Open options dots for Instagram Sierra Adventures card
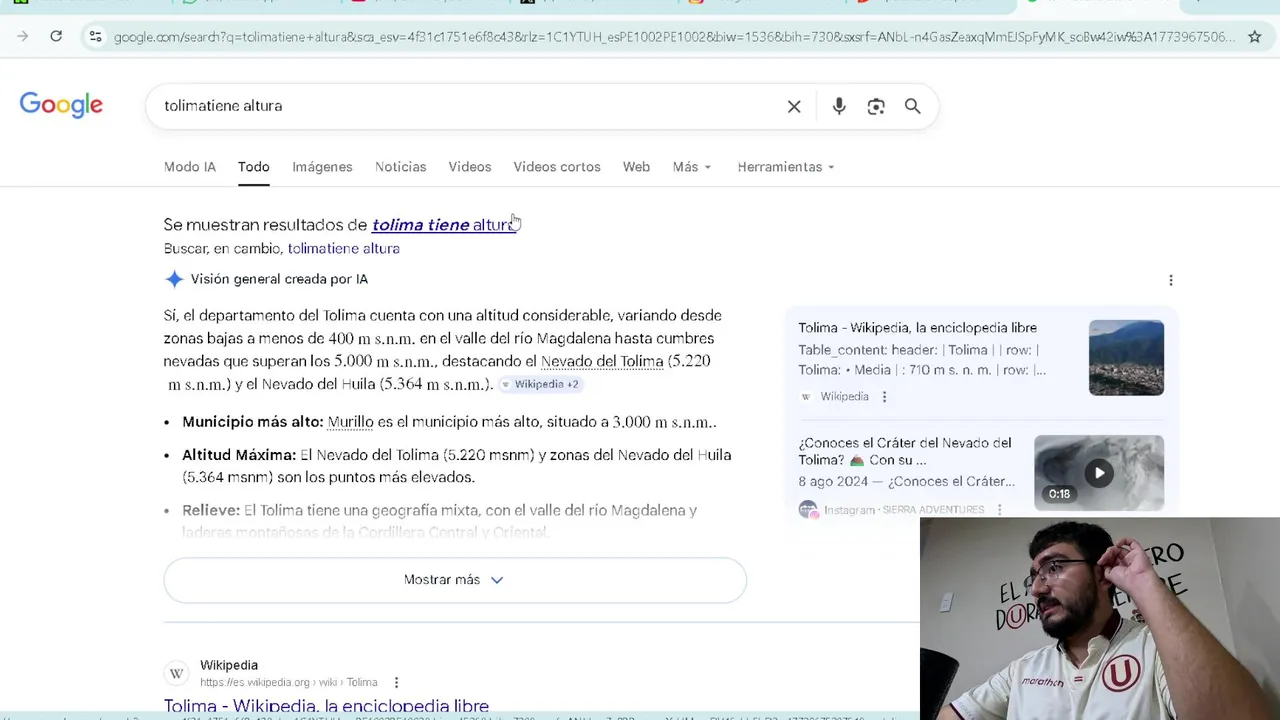1280x720 pixels. pos(999,510)
